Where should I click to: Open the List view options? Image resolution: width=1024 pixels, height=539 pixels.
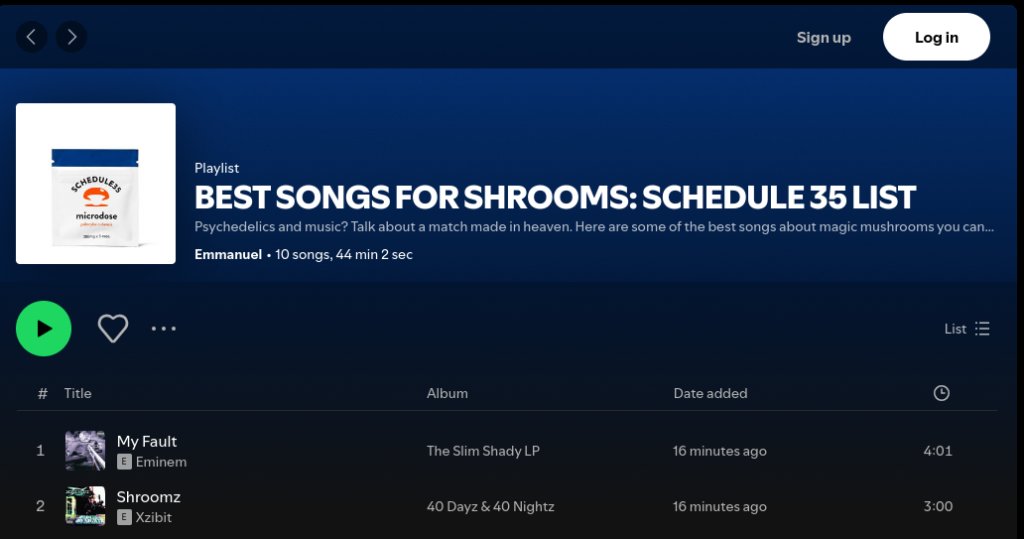coord(967,329)
